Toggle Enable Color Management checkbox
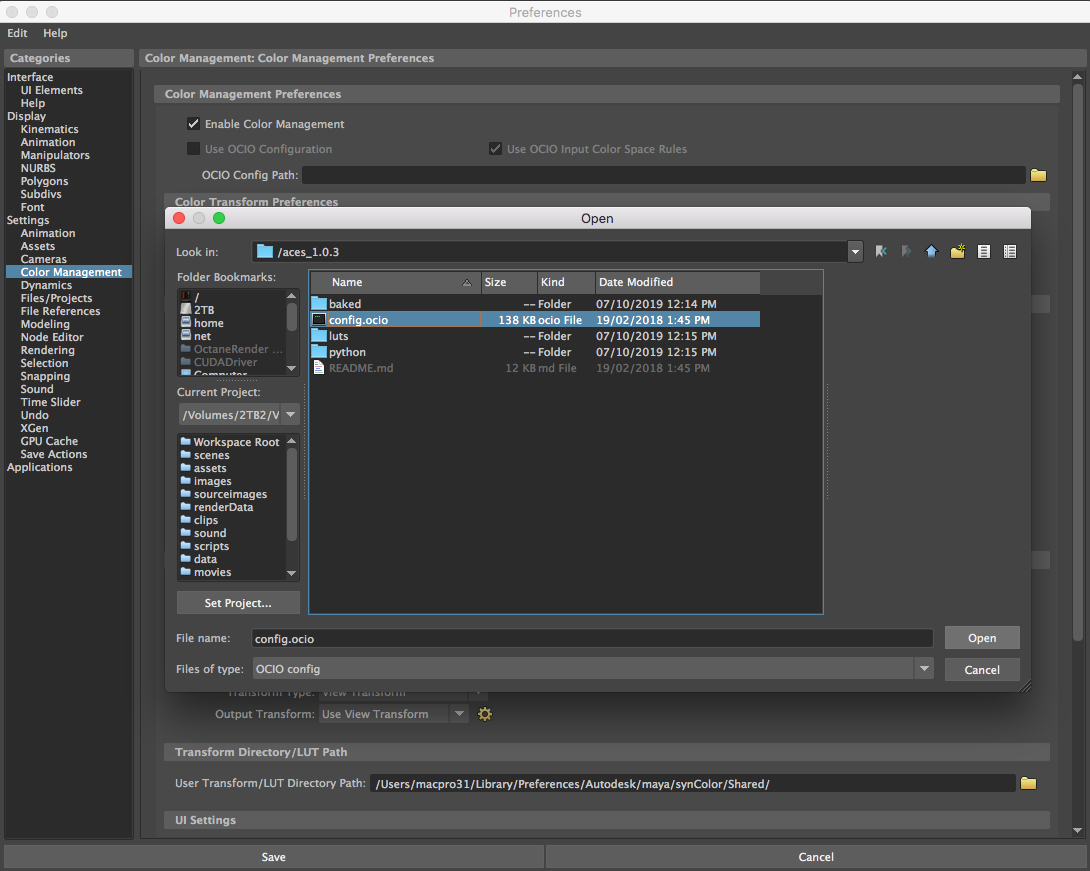The image size is (1090, 871). [x=194, y=124]
